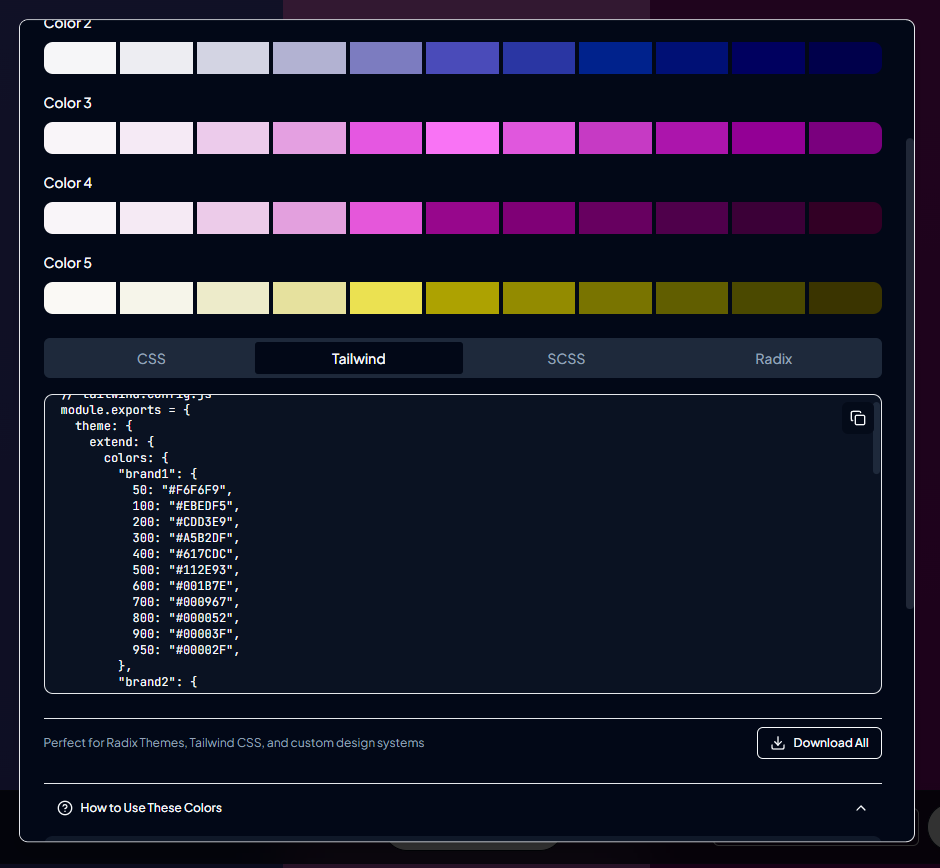Click the copy code icon

pyautogui.click(x=857, y=418)
